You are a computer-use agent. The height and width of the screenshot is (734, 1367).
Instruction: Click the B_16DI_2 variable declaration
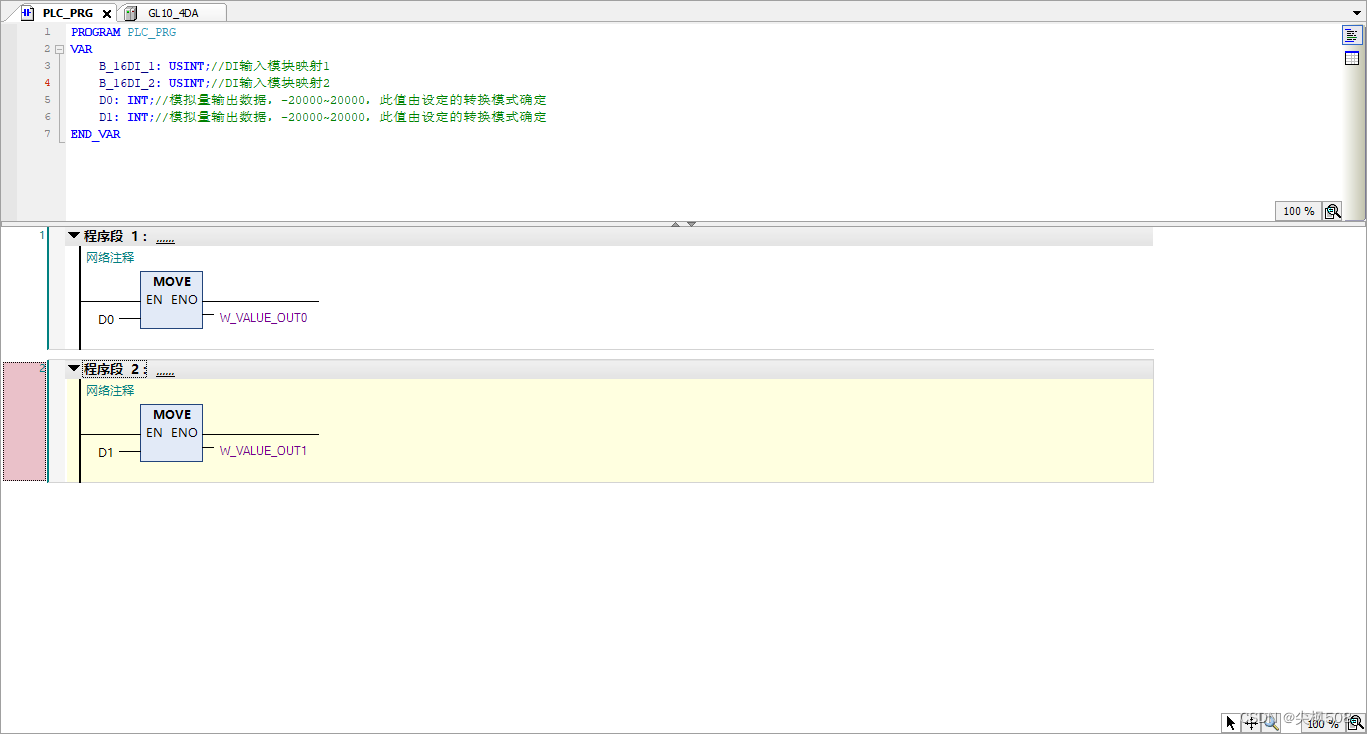(x=215, y=83)
